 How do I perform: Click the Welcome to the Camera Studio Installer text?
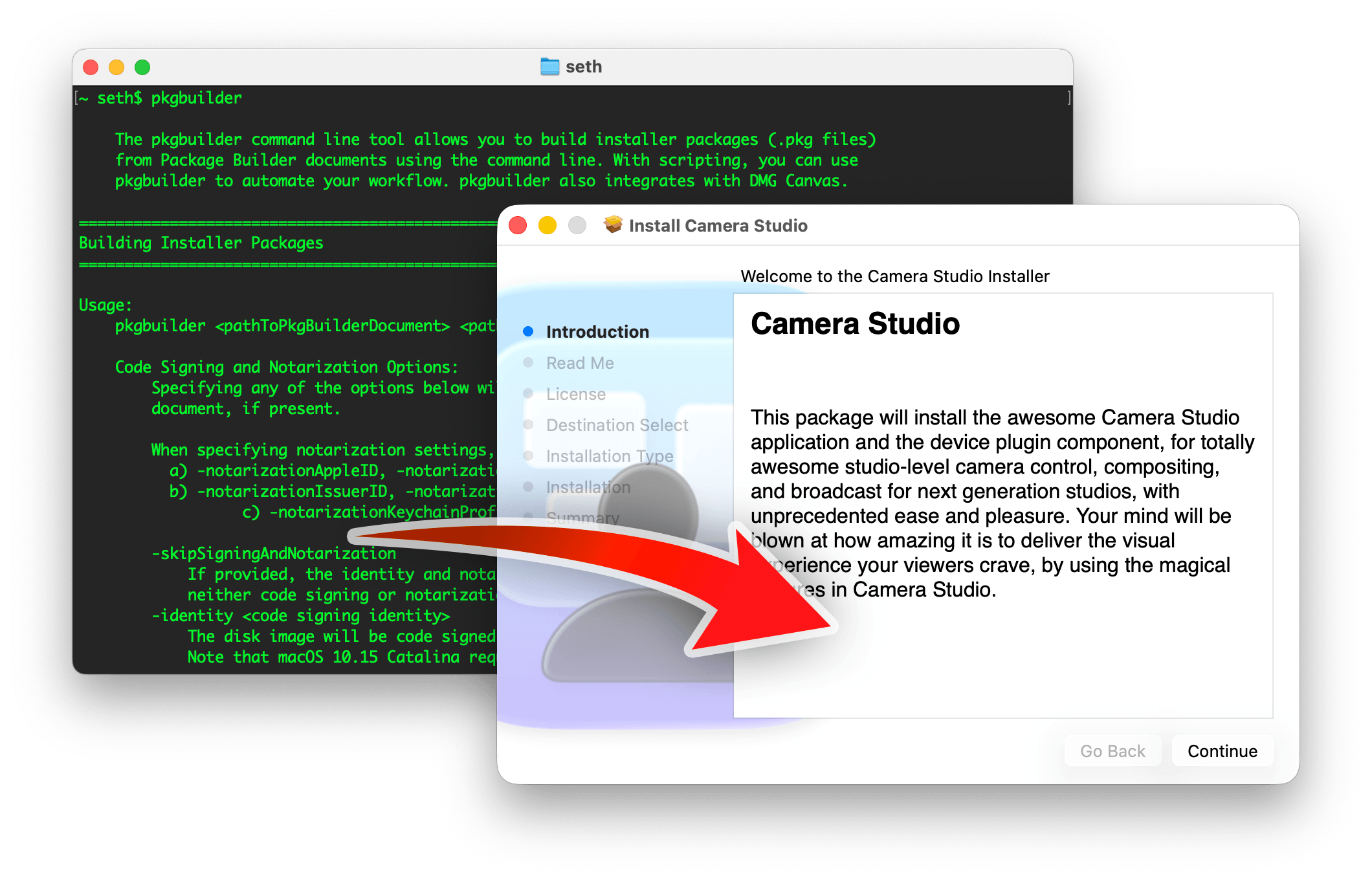tap(894, 276)
